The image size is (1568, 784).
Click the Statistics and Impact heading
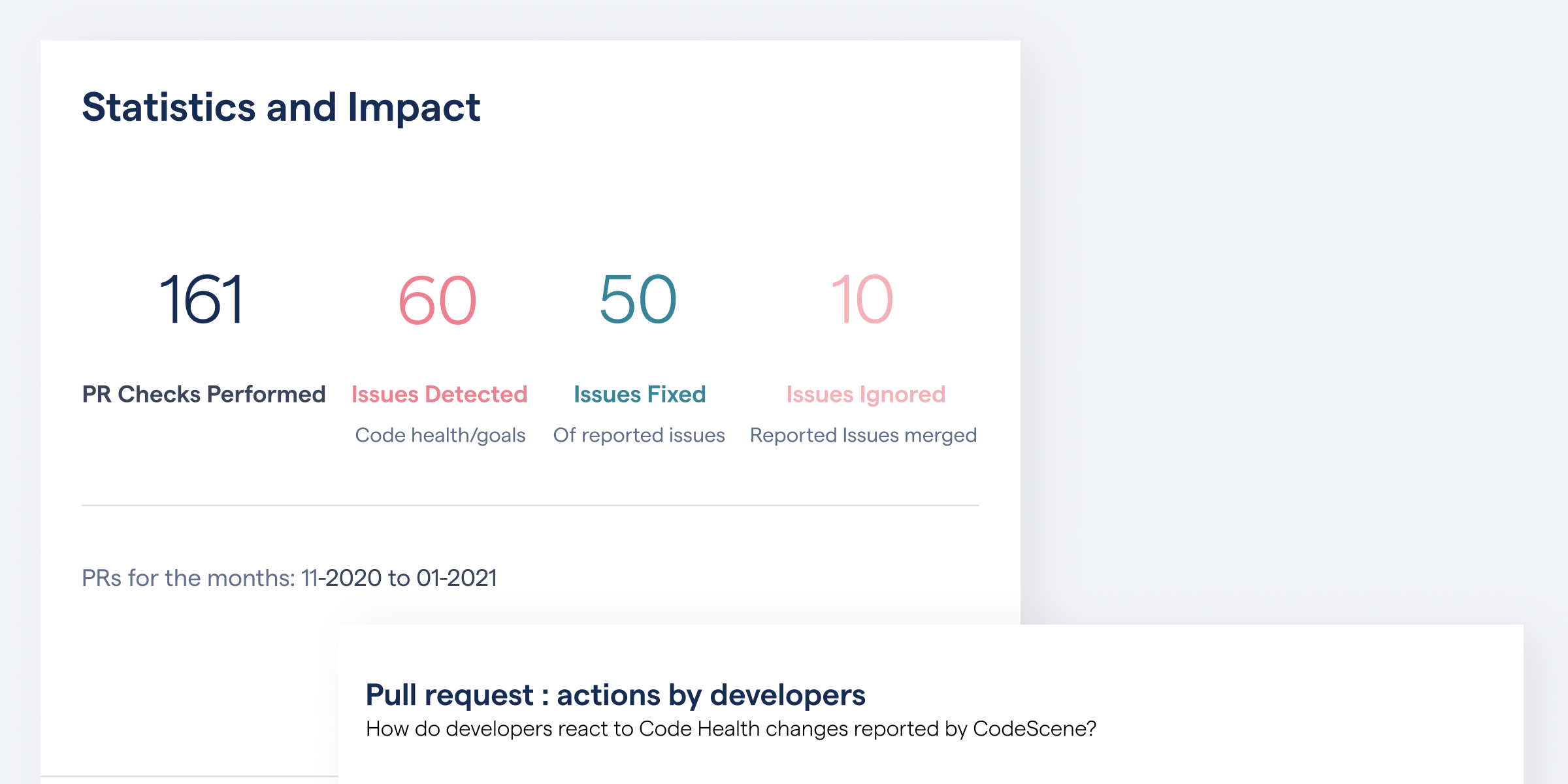point(281,108)
